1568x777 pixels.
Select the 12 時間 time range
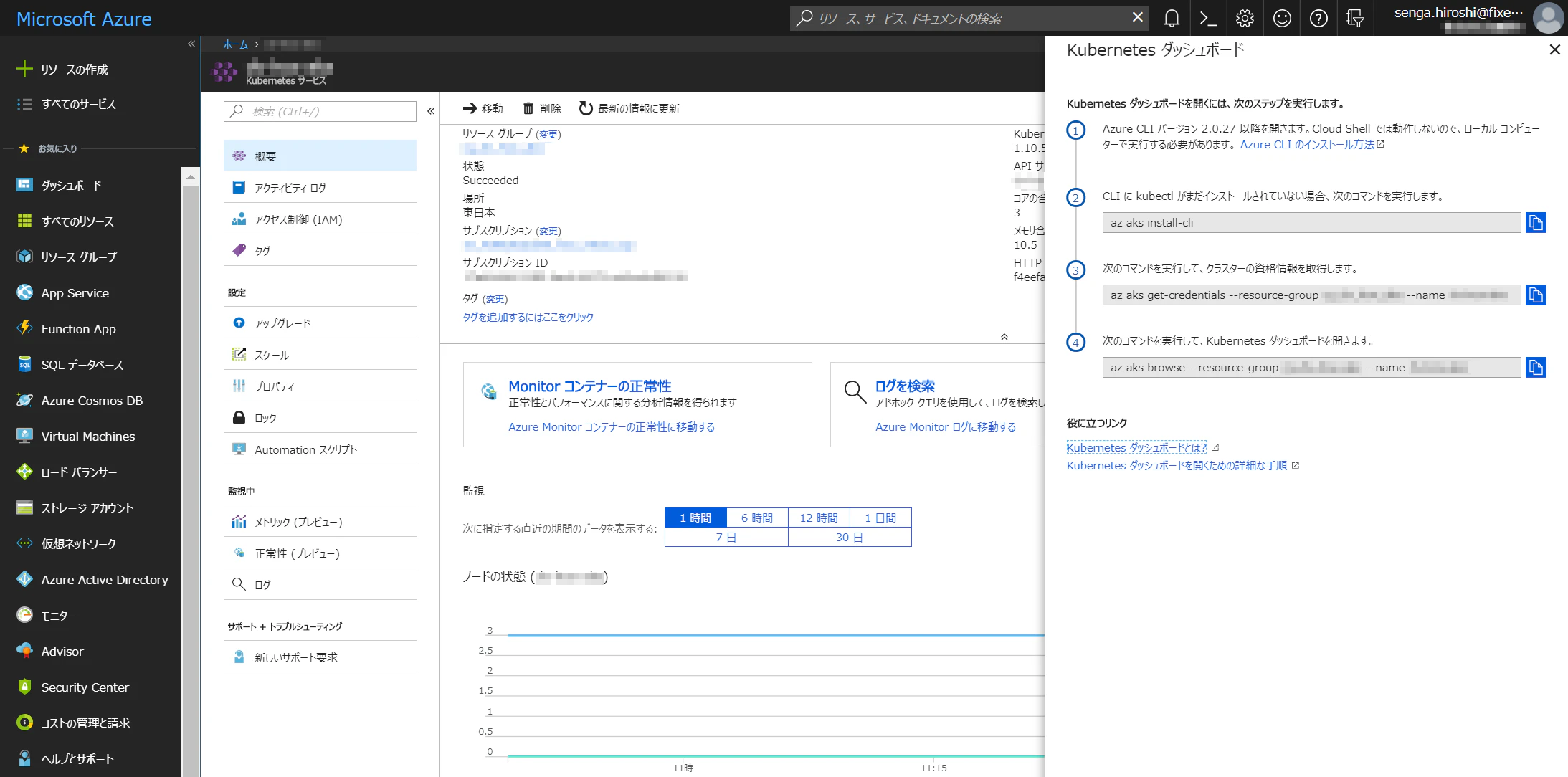tap(819, 518)
